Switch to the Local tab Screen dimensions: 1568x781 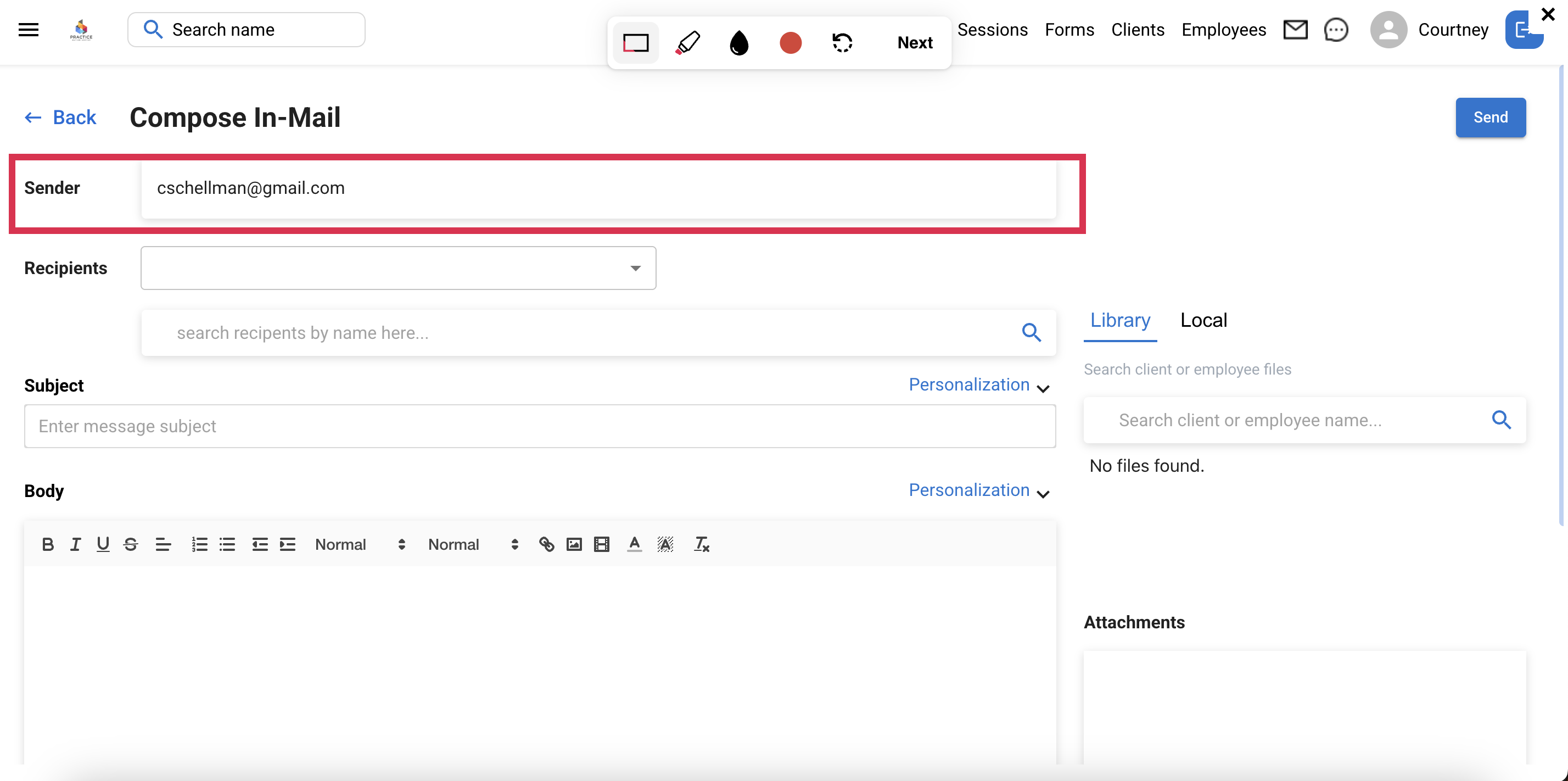coord(1203,320)
